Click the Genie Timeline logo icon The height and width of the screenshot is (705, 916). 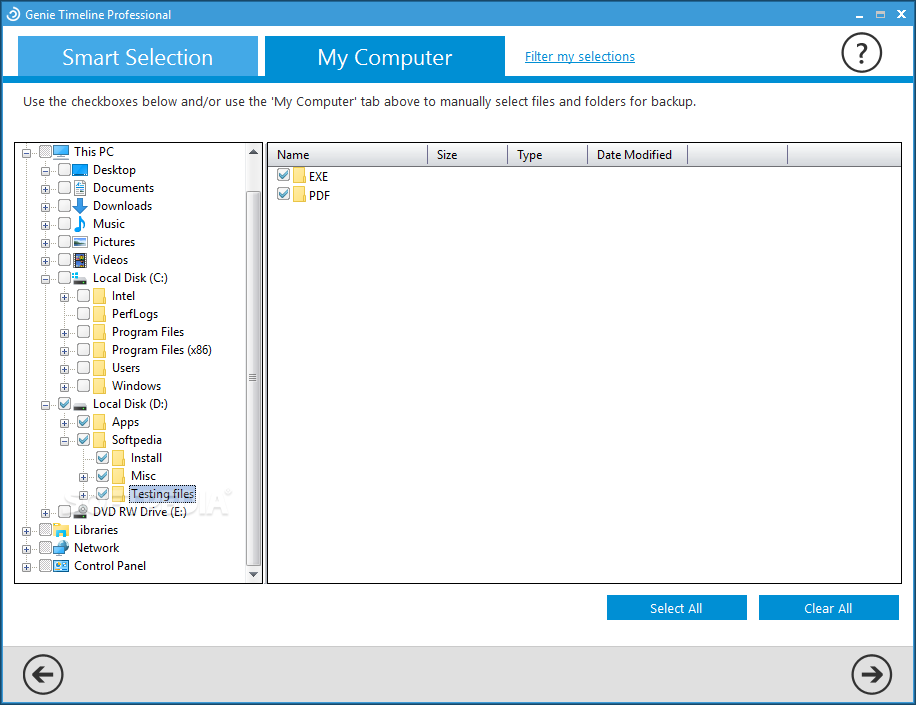(13, 15)
